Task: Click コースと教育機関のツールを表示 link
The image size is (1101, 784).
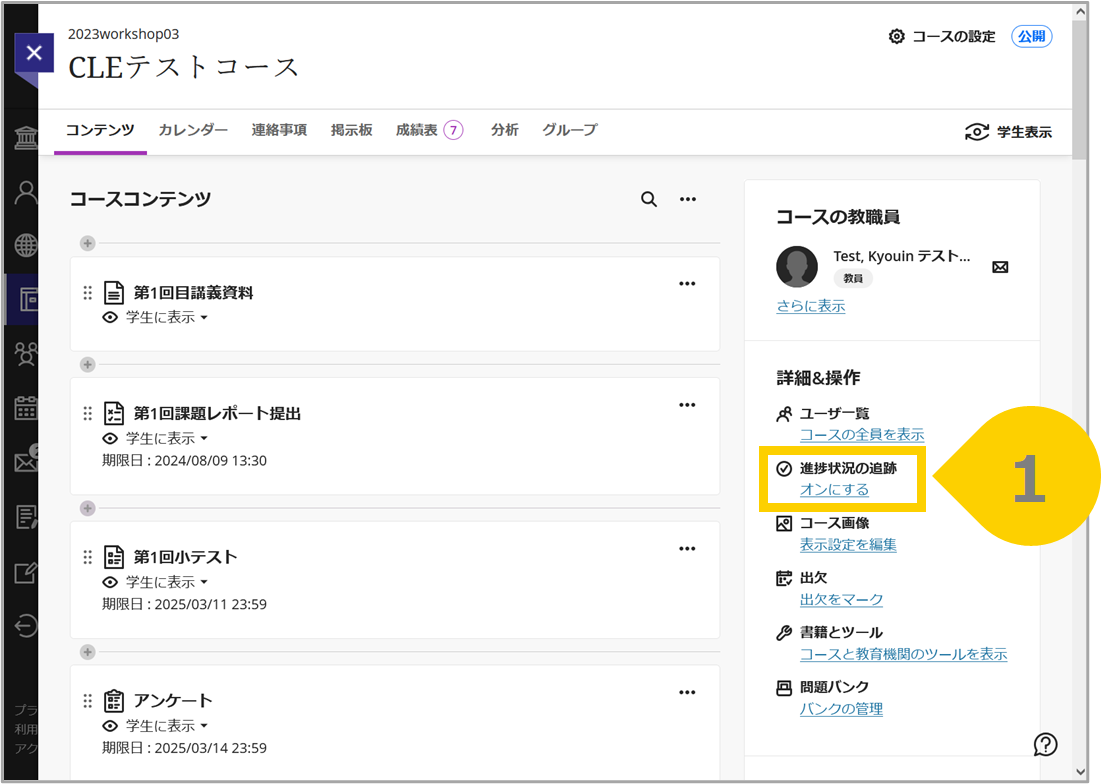Action: coord(903,654)
